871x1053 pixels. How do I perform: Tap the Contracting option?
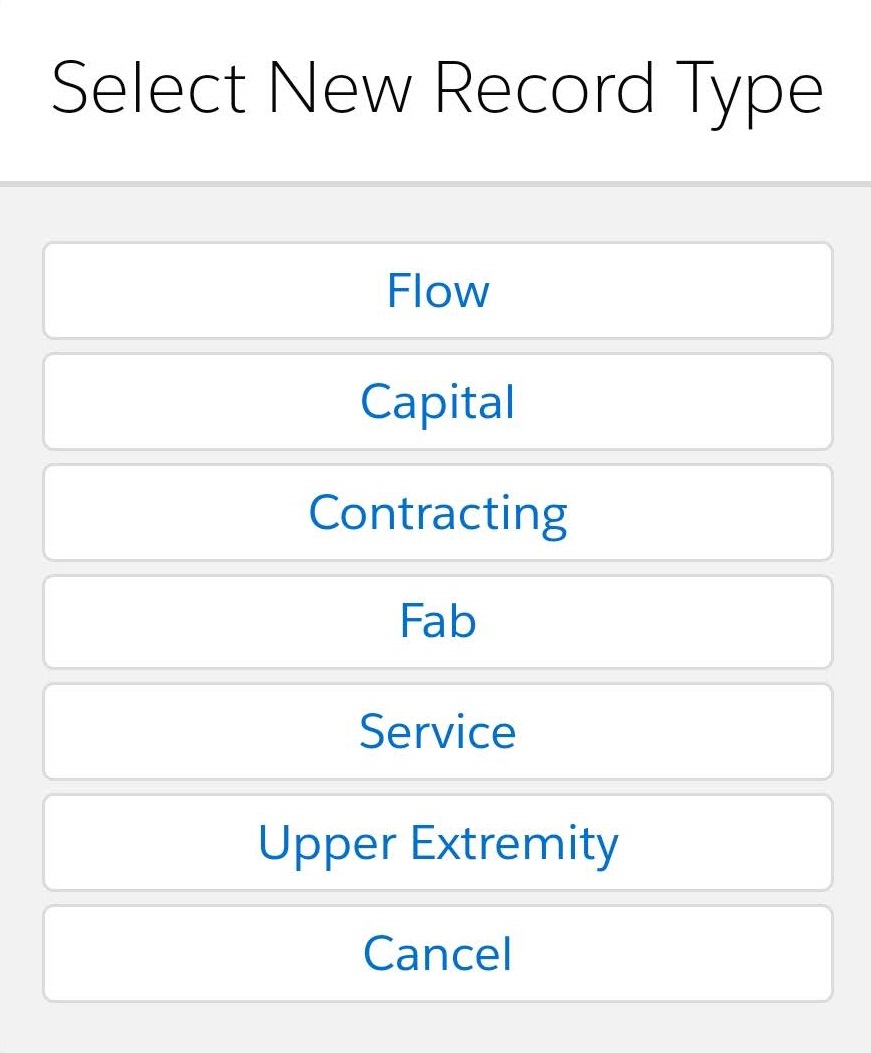437,512
